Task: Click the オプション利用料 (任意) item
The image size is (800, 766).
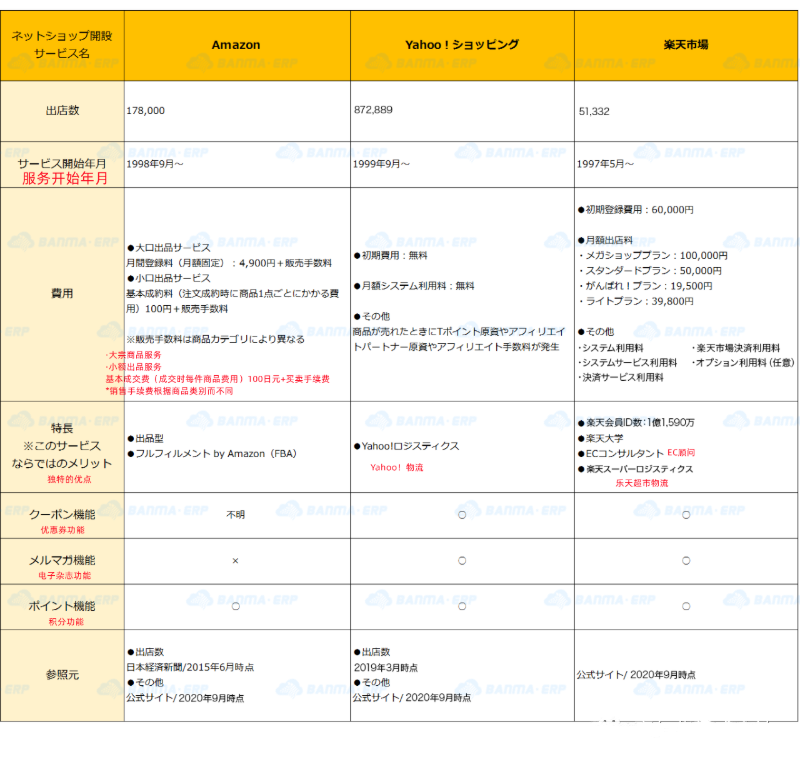Action: (x=743, y=362)
